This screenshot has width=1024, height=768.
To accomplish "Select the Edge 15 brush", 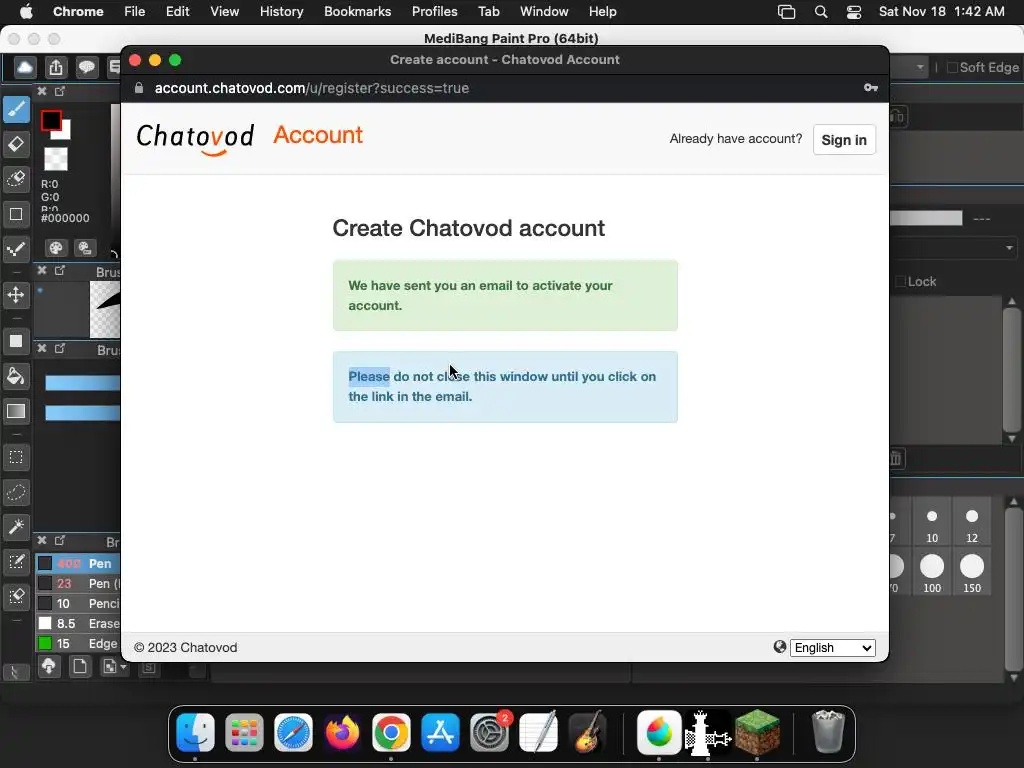I will tap(78, 643).
